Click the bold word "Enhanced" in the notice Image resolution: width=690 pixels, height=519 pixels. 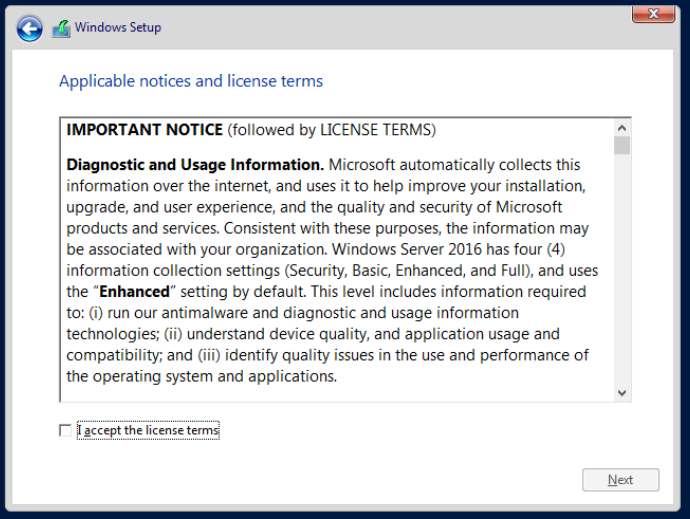click(134, 293)
